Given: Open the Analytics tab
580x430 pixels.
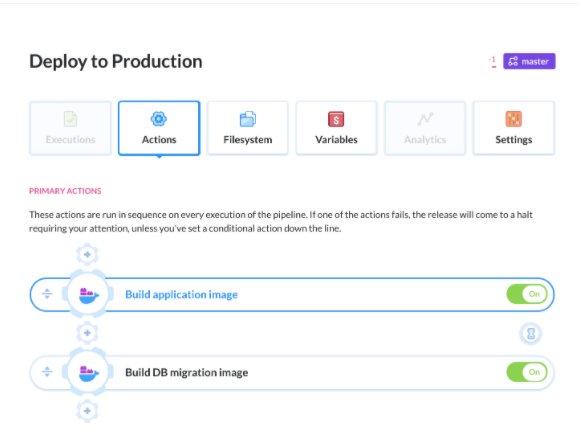Looking at the screenshot, I should pyautogui.click(x=425, y=128).
